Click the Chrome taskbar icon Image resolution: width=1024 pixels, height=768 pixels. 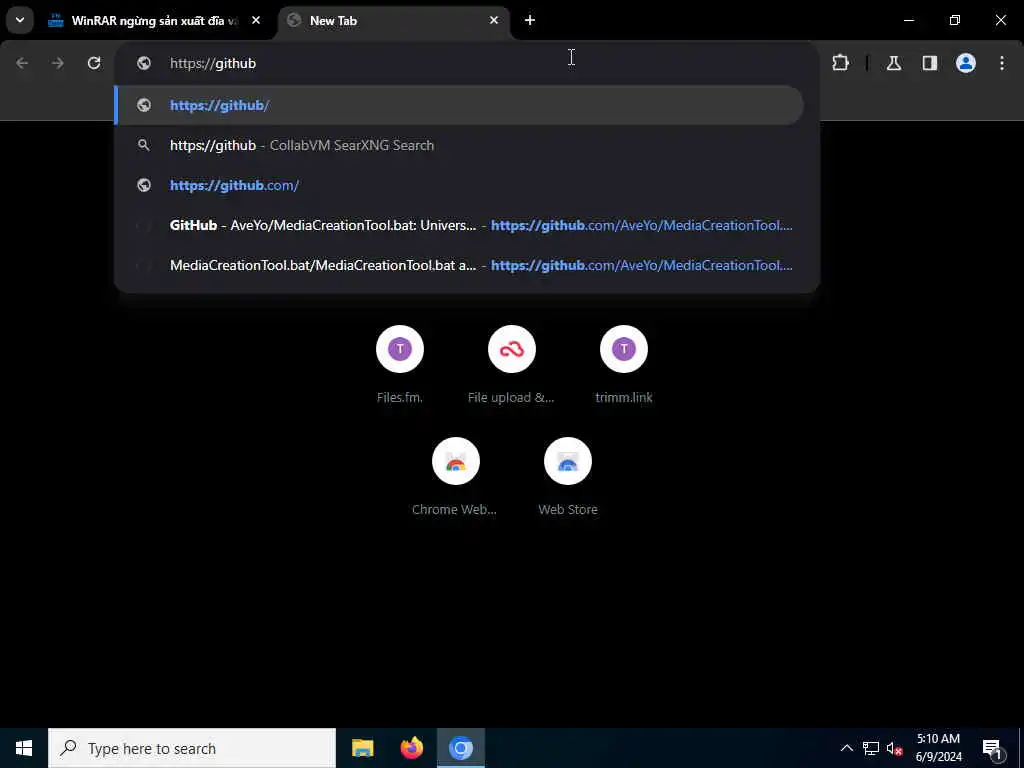pos(461,748)
